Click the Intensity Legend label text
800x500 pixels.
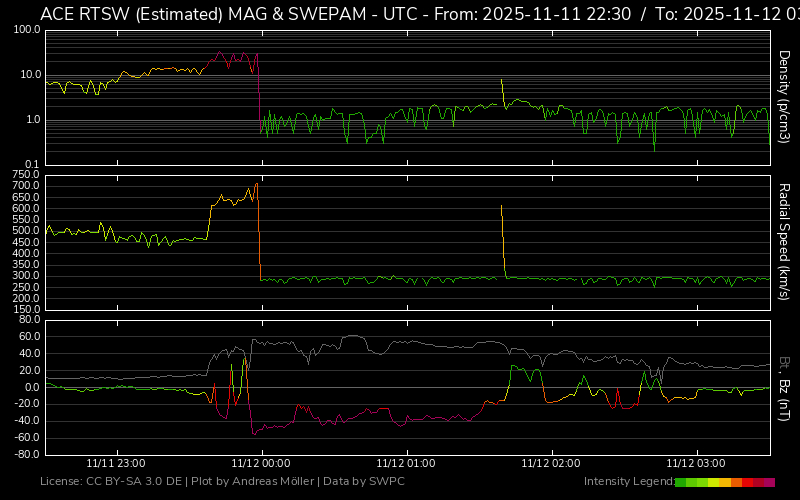pyautogui.click(x=627, y=482)
